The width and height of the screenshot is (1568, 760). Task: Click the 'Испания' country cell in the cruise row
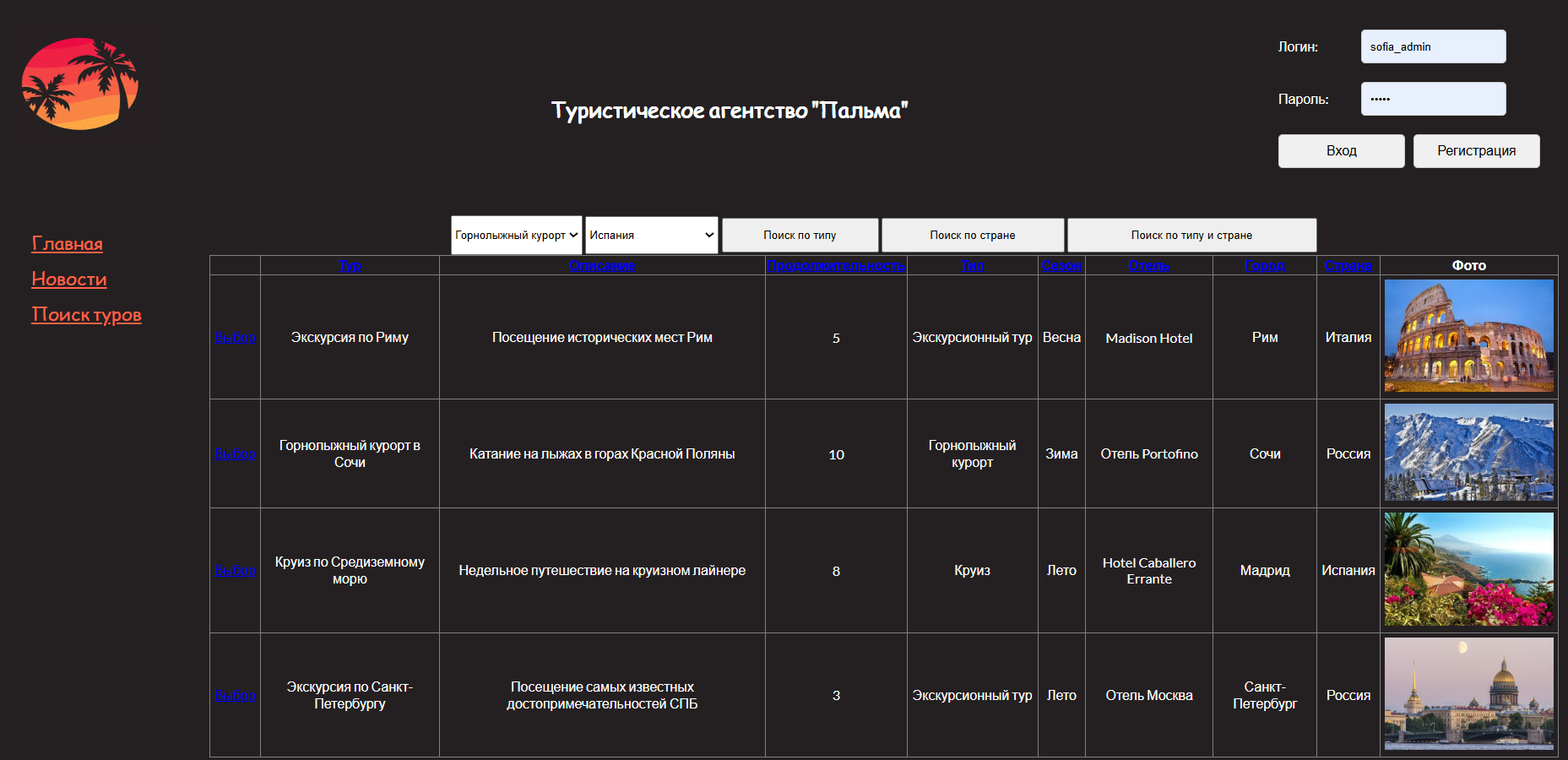click(x=1348, y=571)
